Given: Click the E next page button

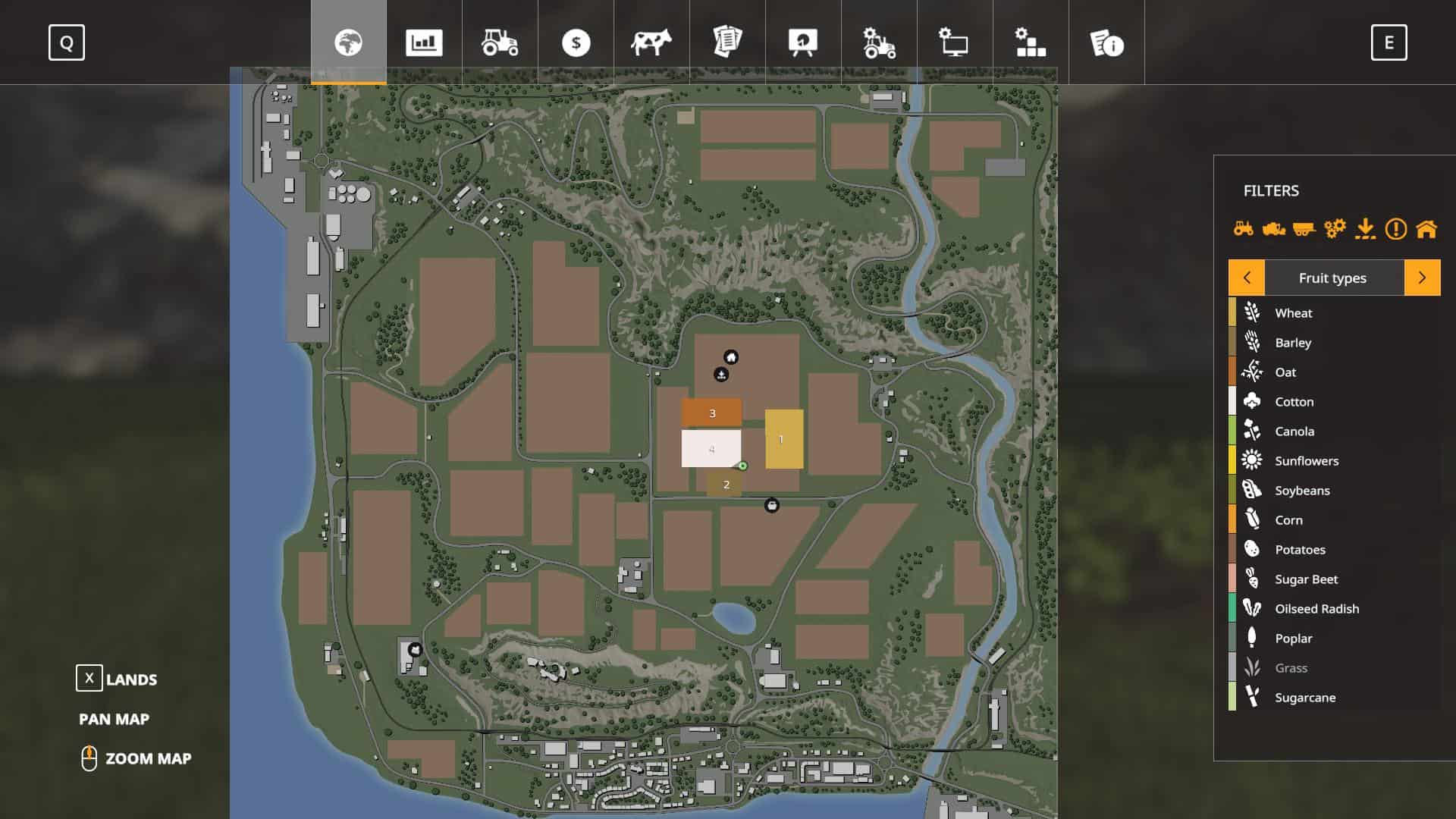Looking at the screenshot, I should coord(1389,42).
